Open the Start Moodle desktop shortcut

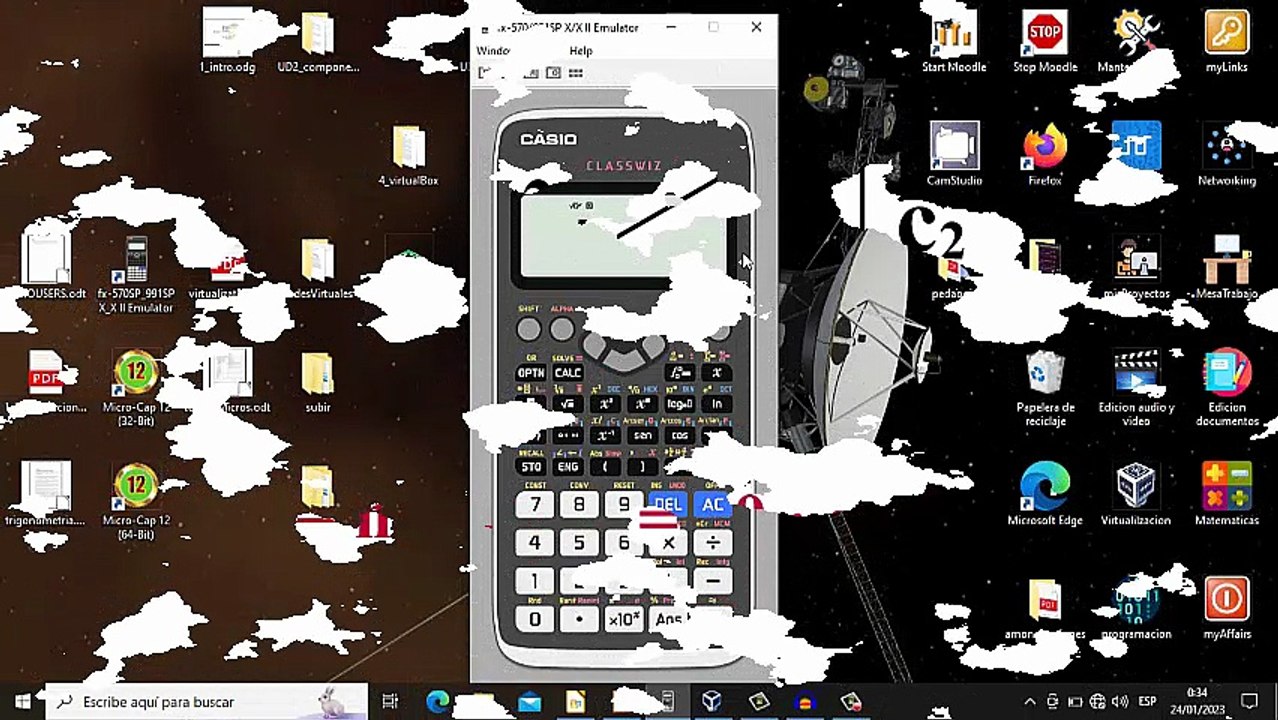point(954,42)
